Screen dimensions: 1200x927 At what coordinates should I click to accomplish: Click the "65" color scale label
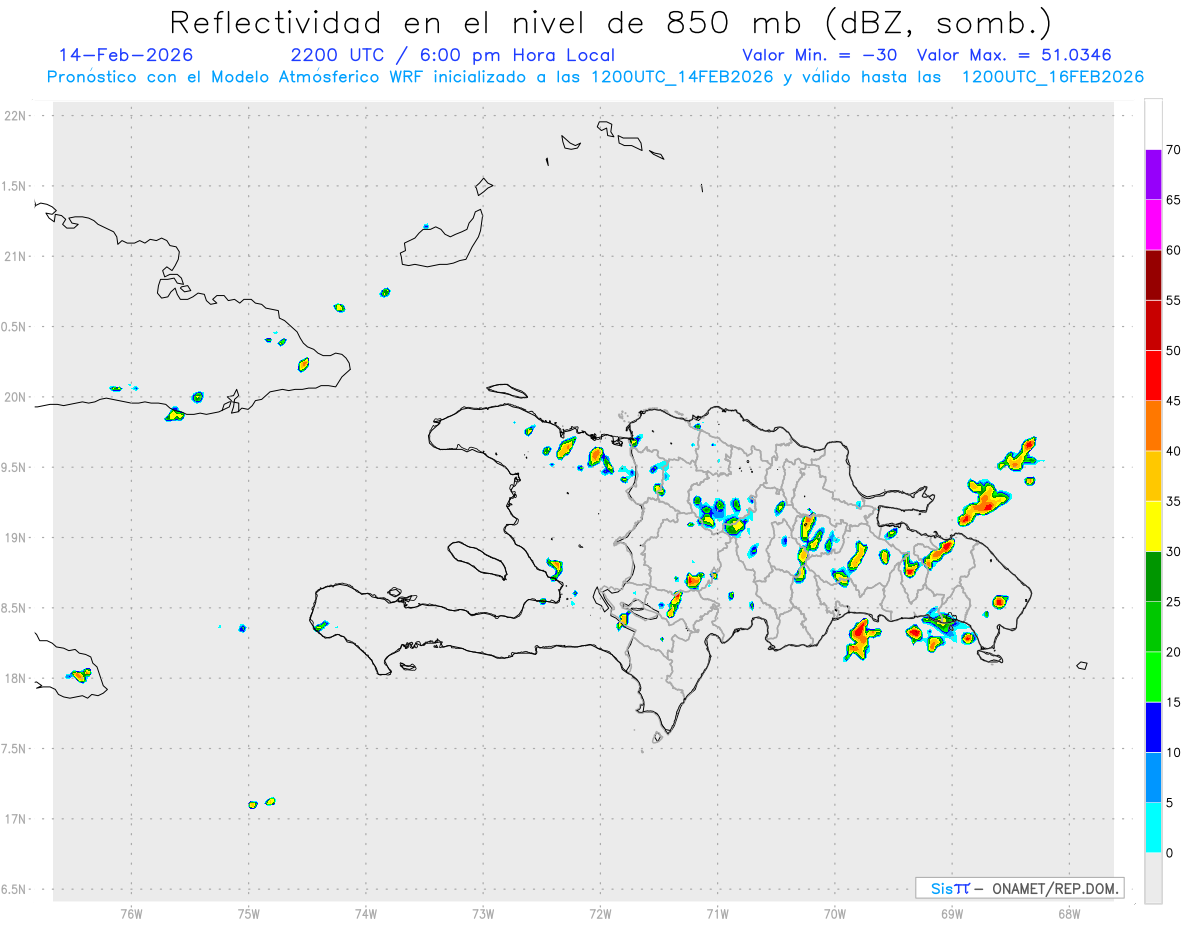pos(1173,200)
